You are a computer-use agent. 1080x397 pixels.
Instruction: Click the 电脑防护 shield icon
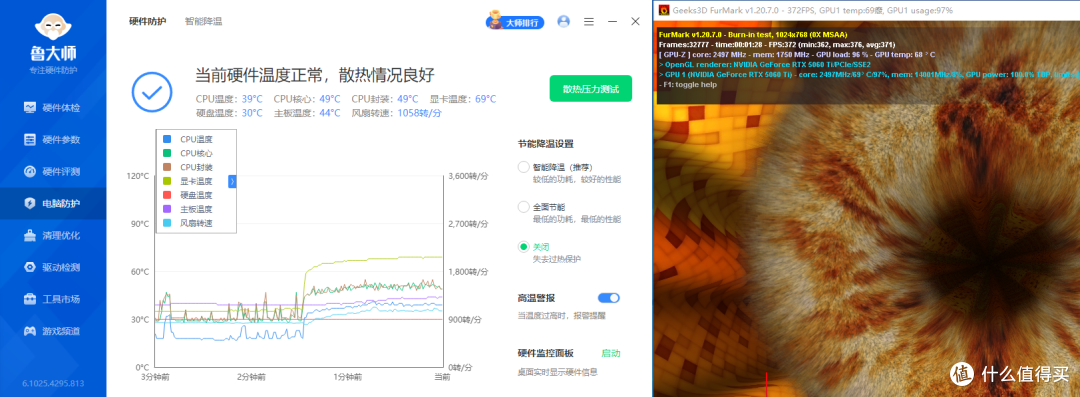point(30,203)
